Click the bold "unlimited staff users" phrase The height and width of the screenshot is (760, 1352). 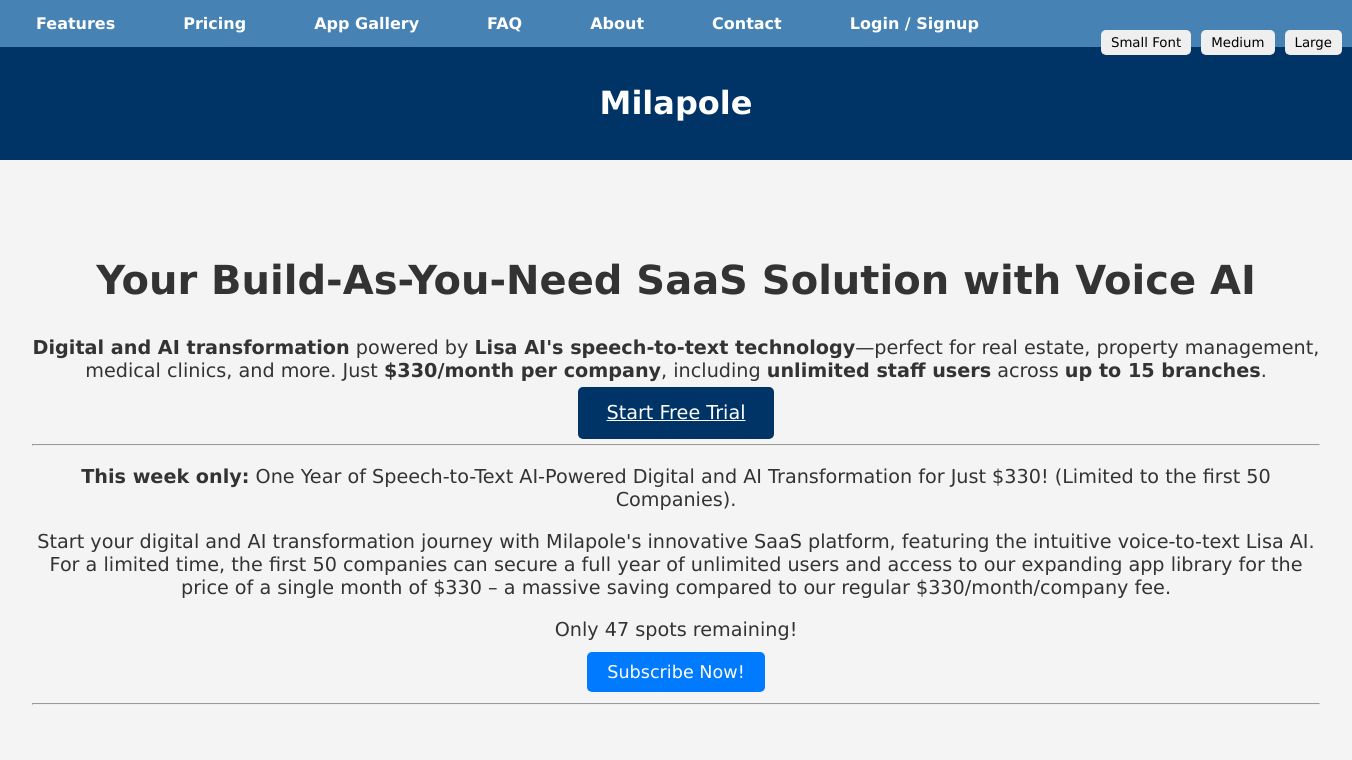[878, 370]
